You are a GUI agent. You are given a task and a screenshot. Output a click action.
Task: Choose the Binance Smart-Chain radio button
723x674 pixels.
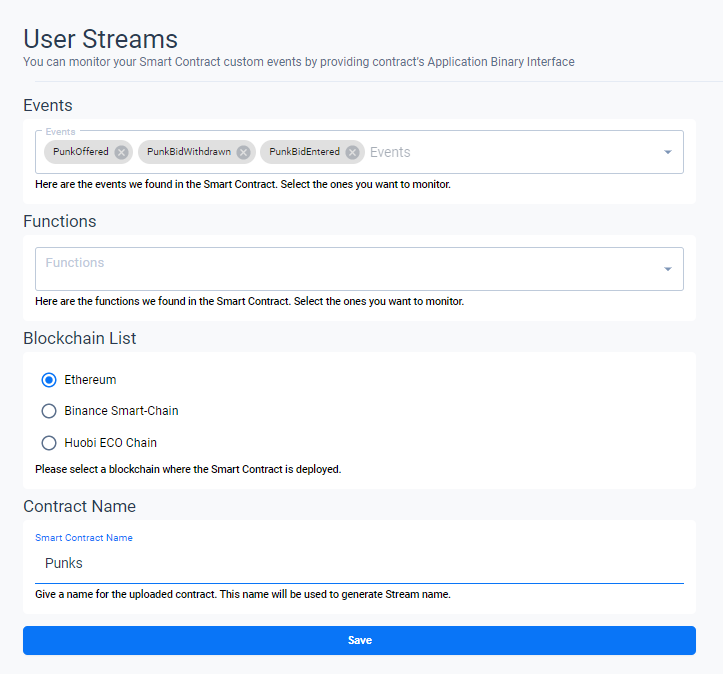pyautogui.click(x=49, y=411)
